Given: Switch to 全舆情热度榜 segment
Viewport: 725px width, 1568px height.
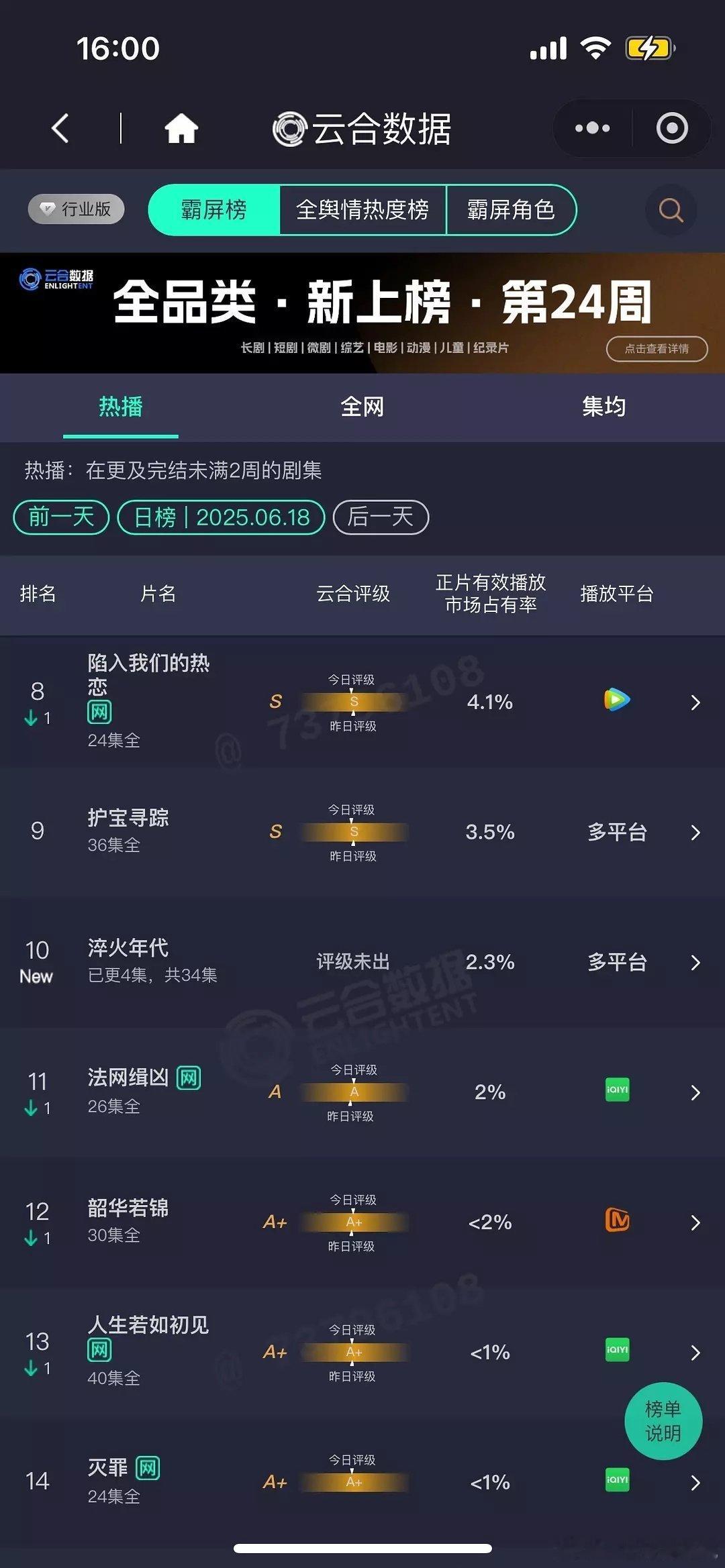Looking at the screenshot, I should point(362,210).
